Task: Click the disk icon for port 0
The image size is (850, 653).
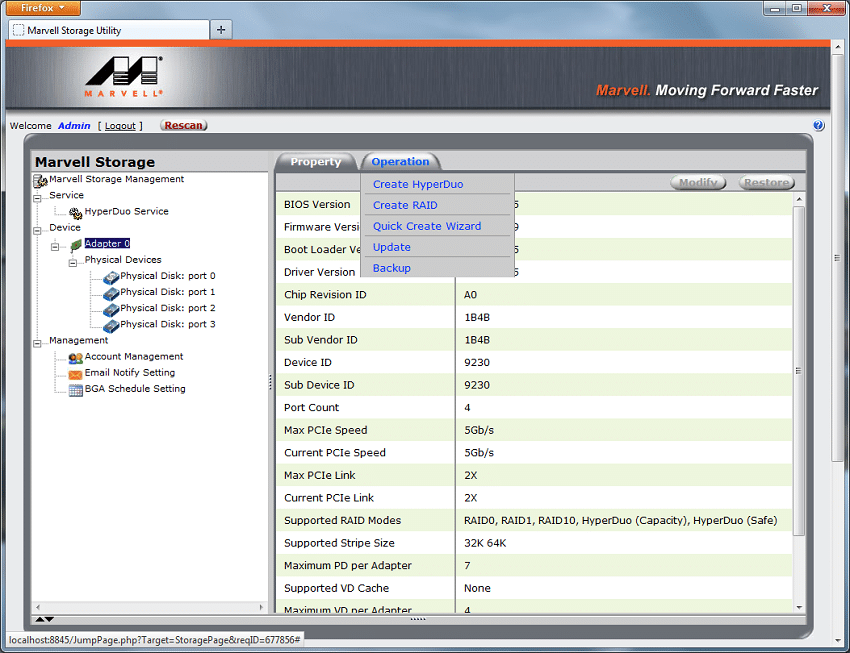Action: coord(111,277)
